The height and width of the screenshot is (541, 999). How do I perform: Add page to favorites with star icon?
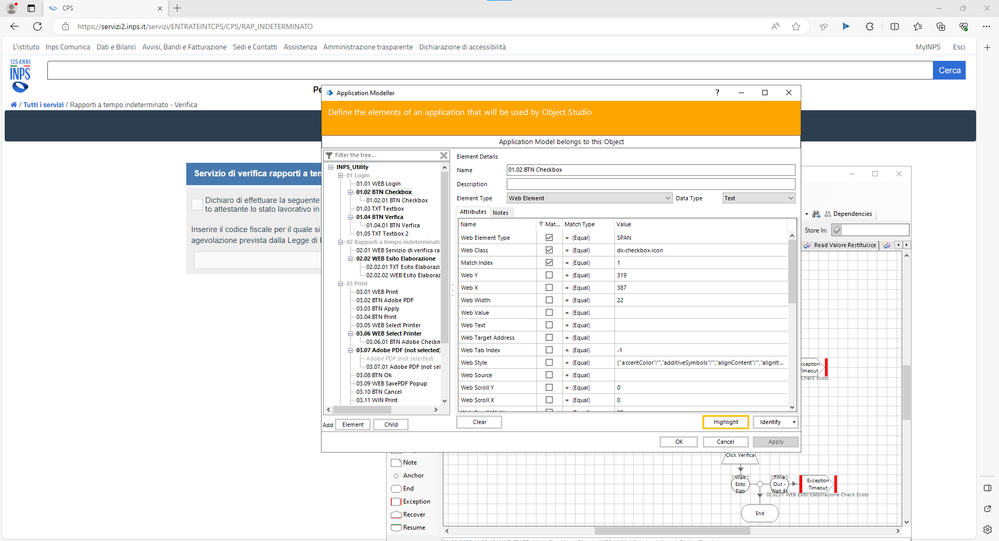tap(796, 26)
